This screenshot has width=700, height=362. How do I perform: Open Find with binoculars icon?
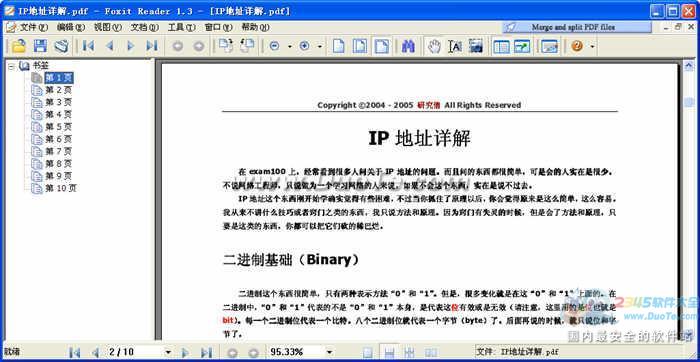coord(408,46)
